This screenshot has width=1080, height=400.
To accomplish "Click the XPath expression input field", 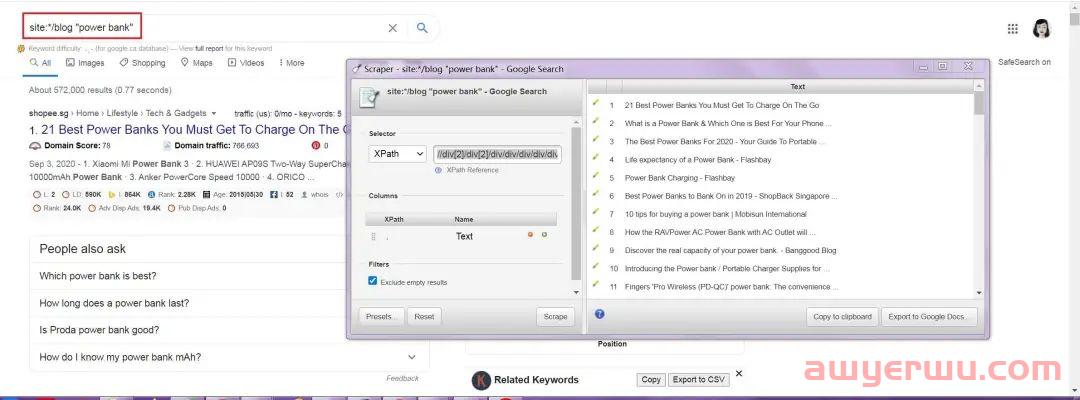I will pos(497,154).
